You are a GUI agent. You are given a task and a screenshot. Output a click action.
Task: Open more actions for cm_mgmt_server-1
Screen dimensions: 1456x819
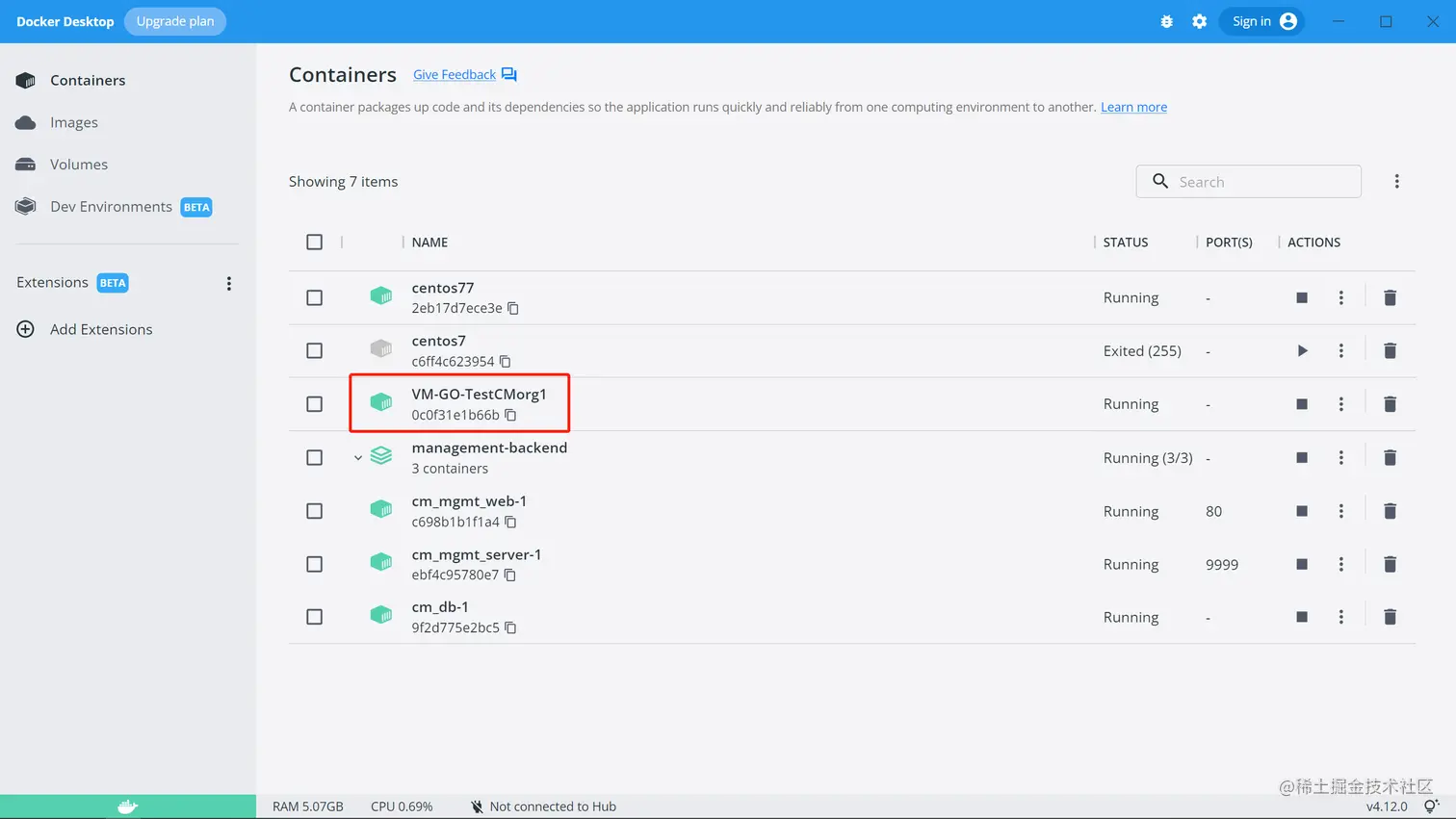pyautogui.click(x=1340, y=564)
